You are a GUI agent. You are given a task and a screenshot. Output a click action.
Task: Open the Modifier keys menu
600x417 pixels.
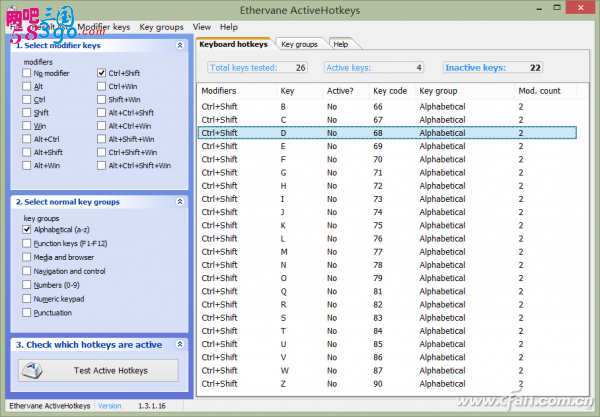(104, 27)
